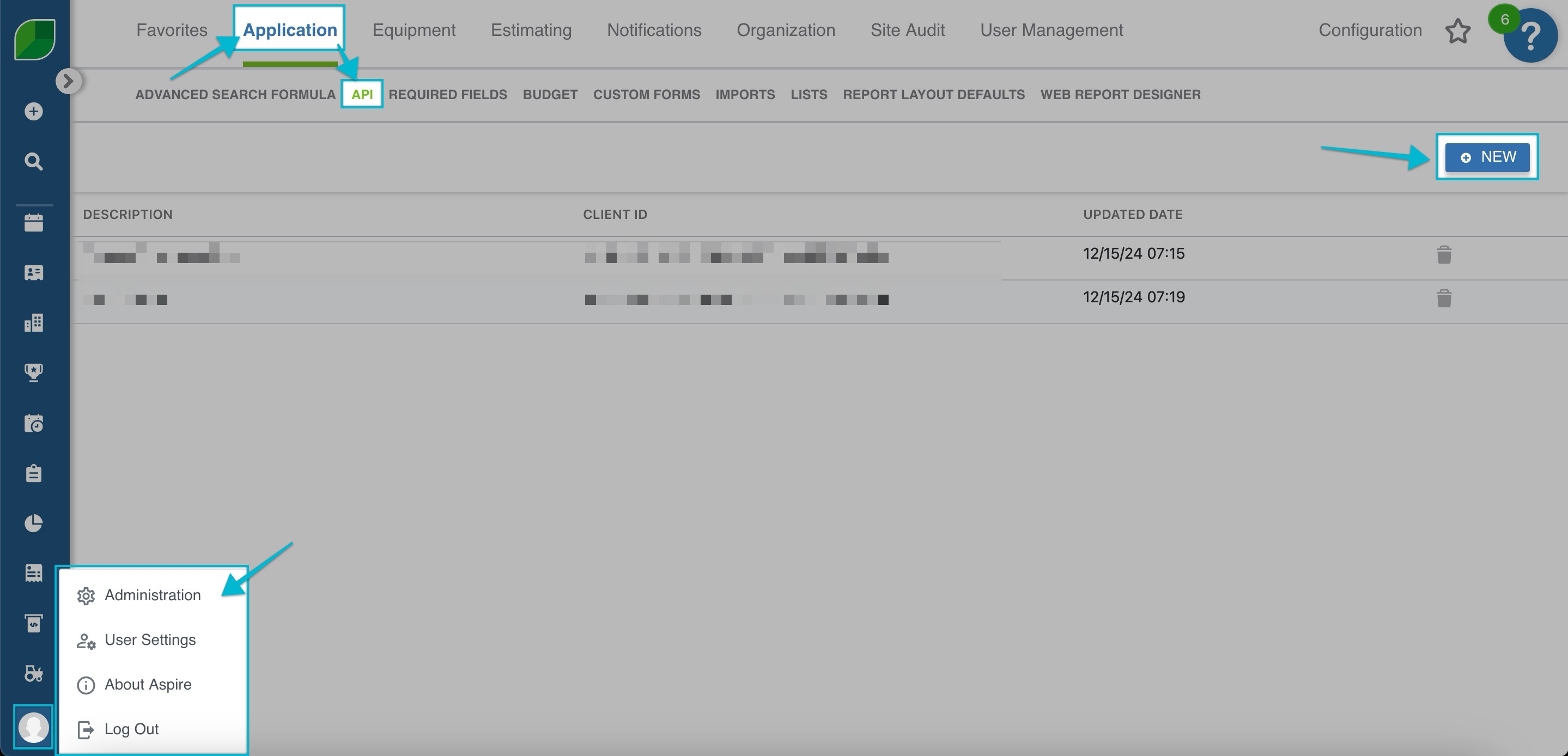Select the equipment tractor icon in the sidebar
The height and width of the screenshot is (756, 1568).
pos(33,674)
